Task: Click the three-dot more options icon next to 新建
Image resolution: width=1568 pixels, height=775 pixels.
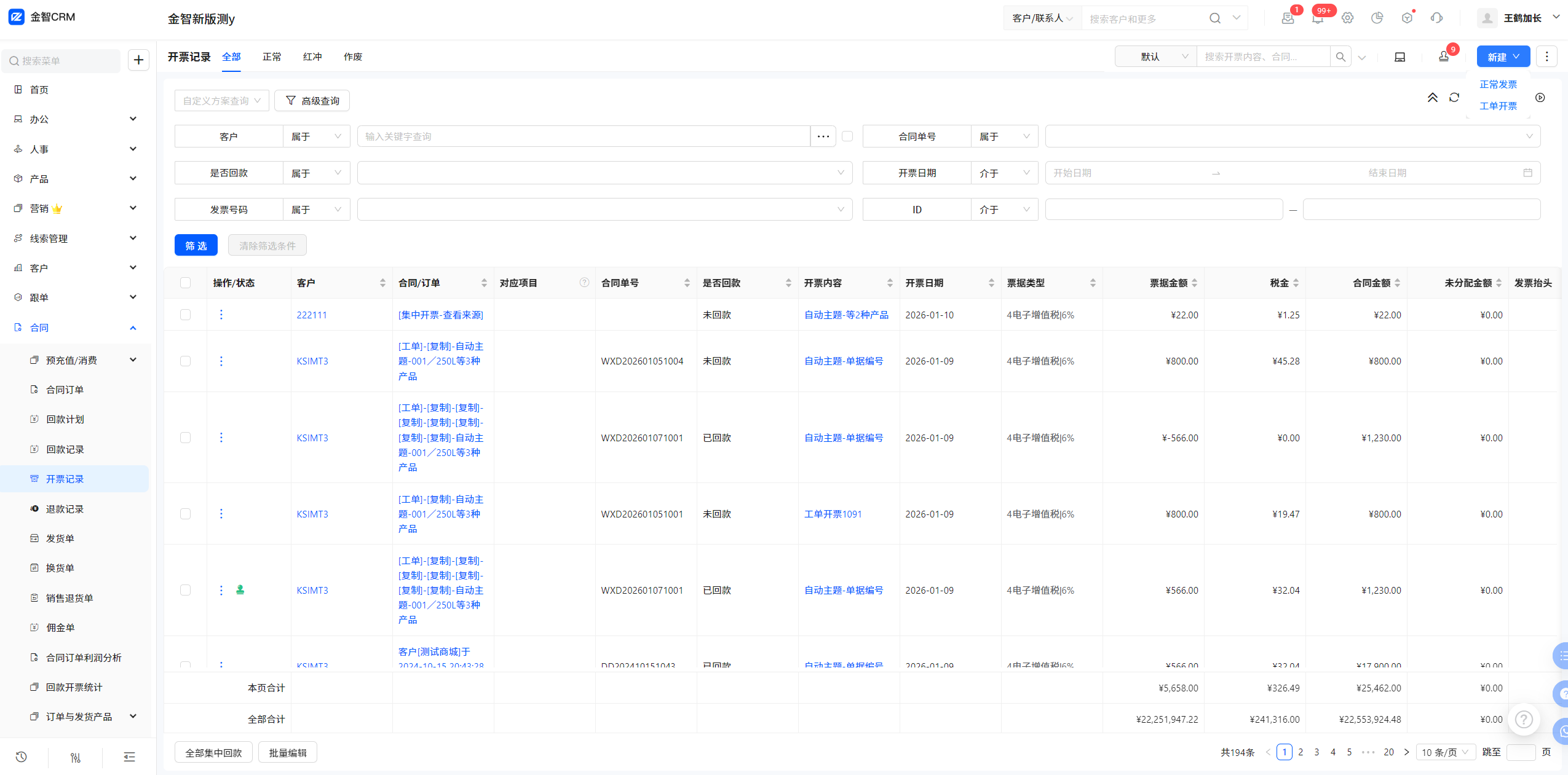Action: click(1546, 57)
